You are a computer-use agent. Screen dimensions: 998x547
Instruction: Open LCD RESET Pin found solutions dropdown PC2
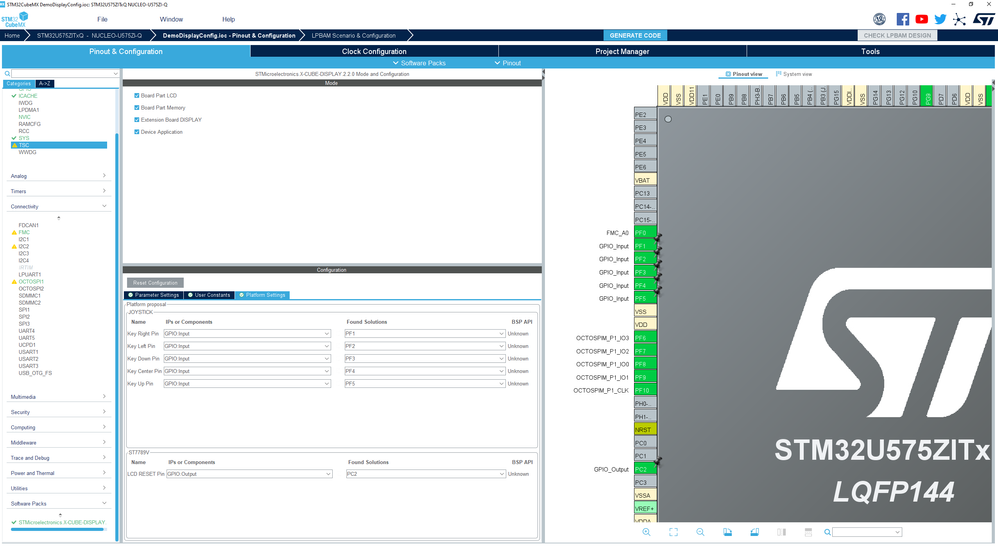[426, 474]
